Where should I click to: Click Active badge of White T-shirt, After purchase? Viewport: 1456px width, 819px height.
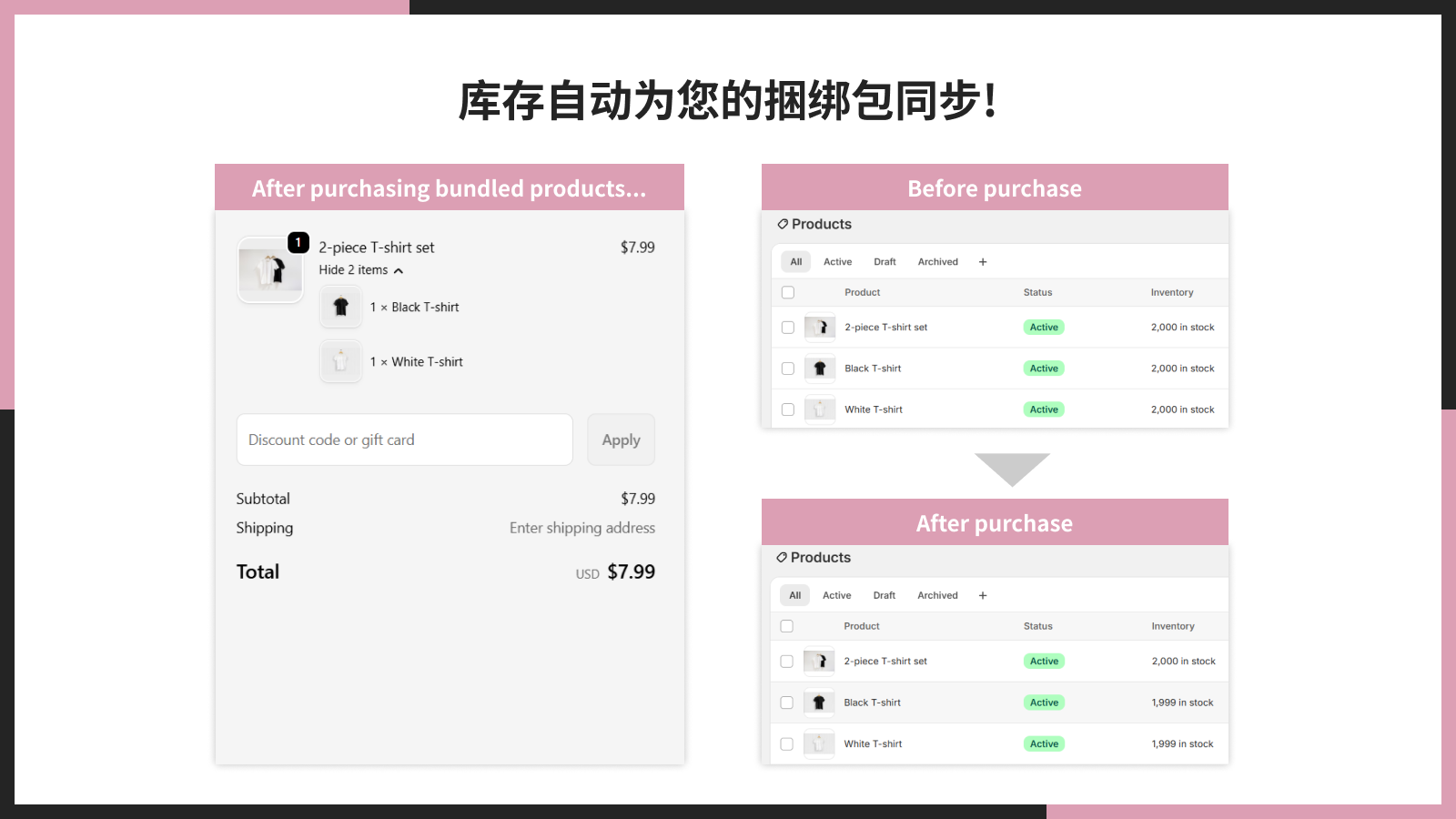[x=1044, y=744]
